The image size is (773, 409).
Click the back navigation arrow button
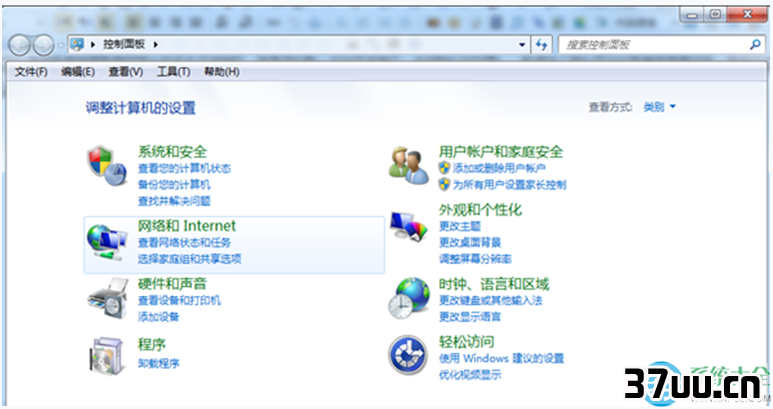tap(20, 45)
